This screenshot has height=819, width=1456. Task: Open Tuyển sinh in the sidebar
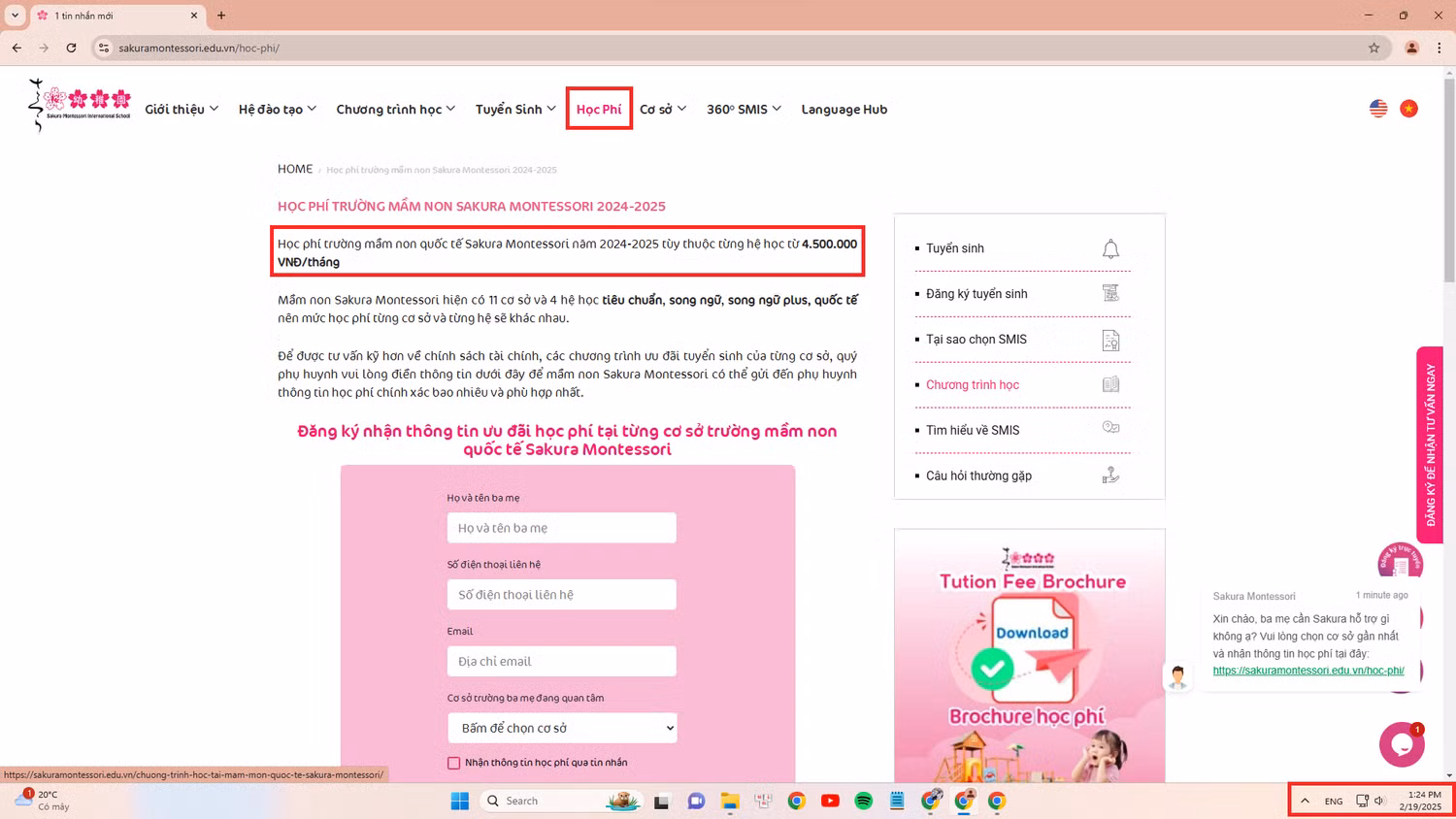(x=955, y=248)
